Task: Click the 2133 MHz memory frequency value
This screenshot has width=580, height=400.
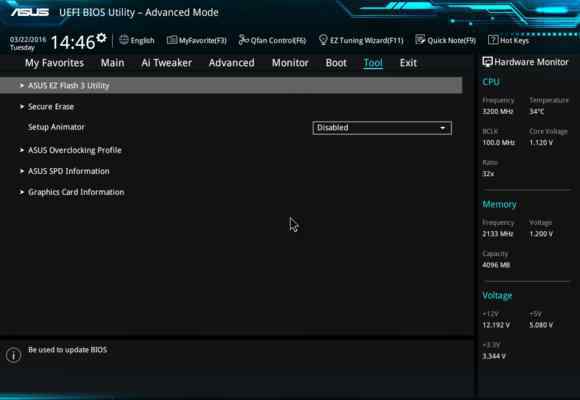Action: pyautogui.click(x=498, y=234)
